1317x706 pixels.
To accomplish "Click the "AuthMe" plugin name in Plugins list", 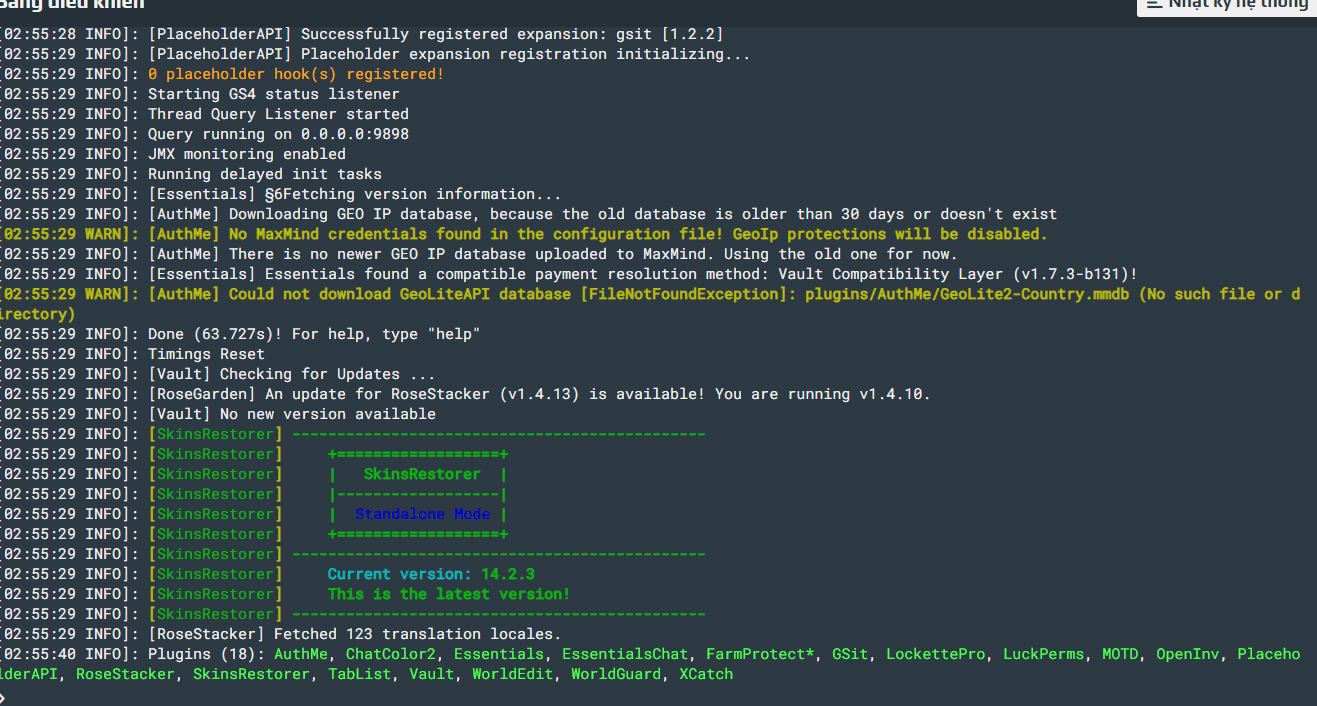I will tap(301, 654).
